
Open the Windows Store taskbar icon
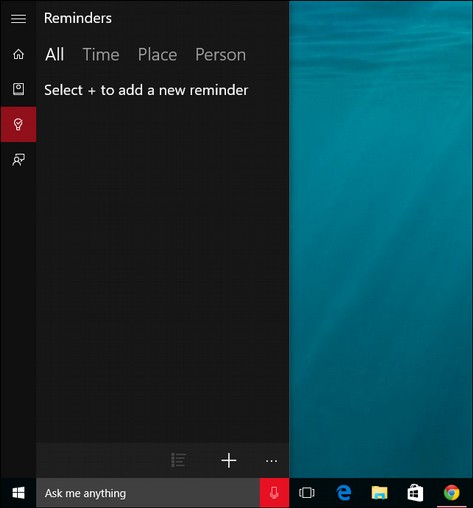click(415, 493)
